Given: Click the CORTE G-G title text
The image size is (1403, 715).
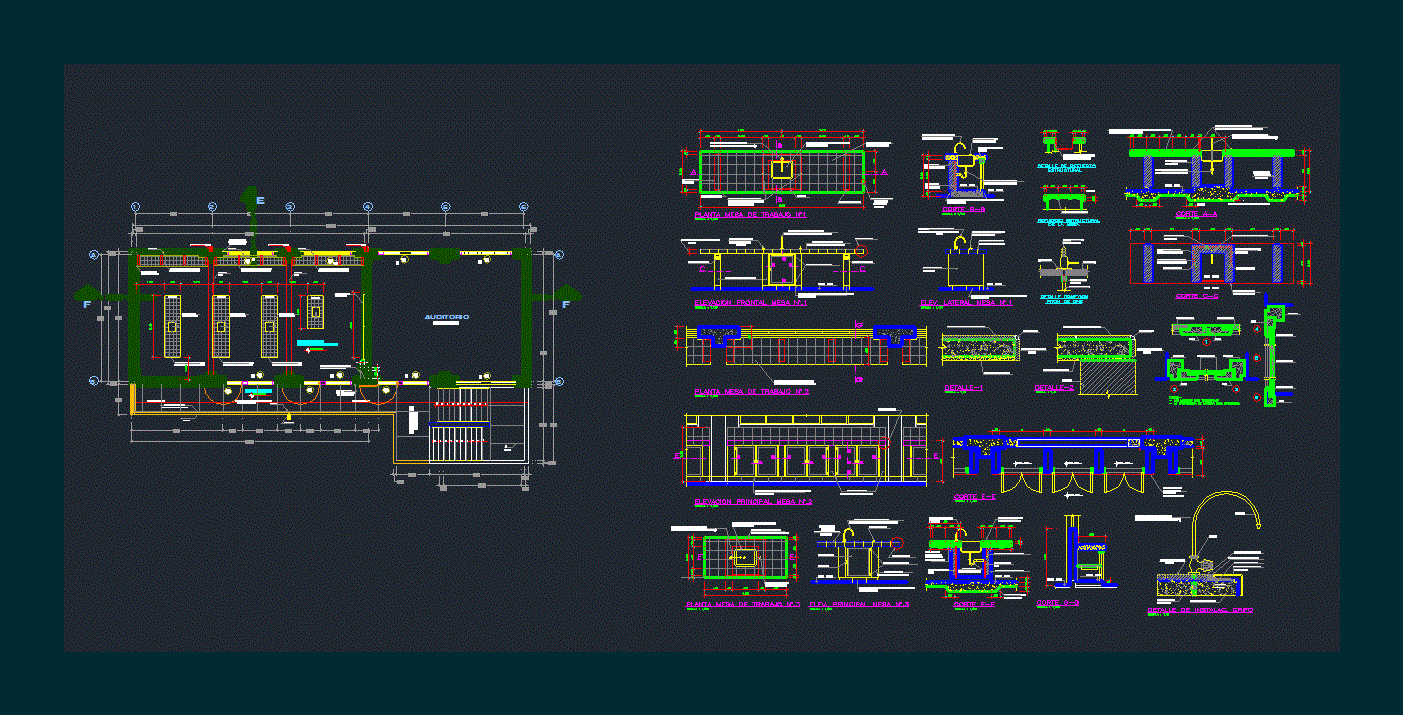Looking at the screenshot, I should tap(1058, 602).
